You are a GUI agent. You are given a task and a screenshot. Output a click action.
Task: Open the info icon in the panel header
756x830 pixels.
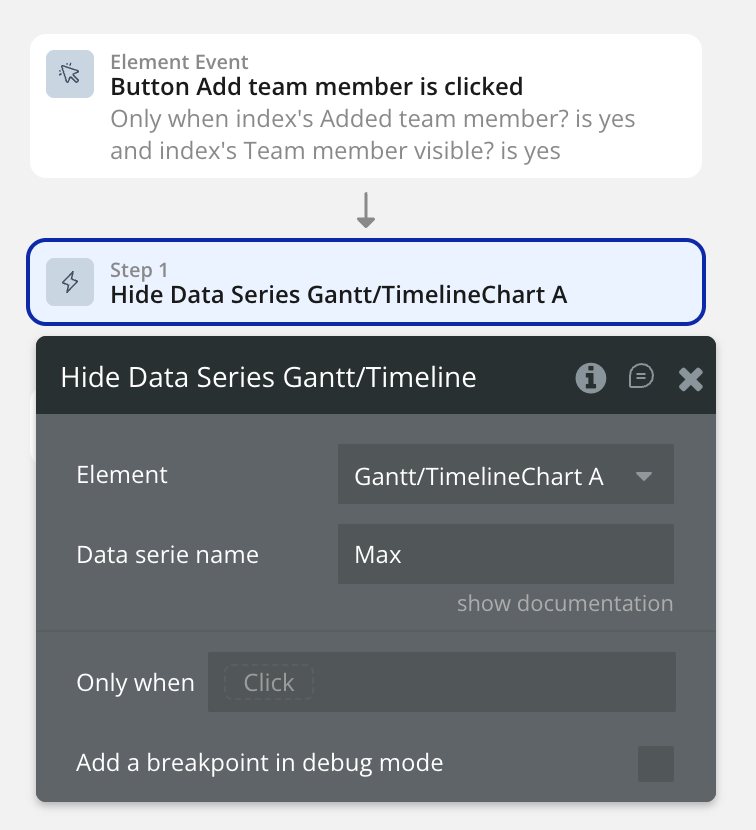point(590,377)
